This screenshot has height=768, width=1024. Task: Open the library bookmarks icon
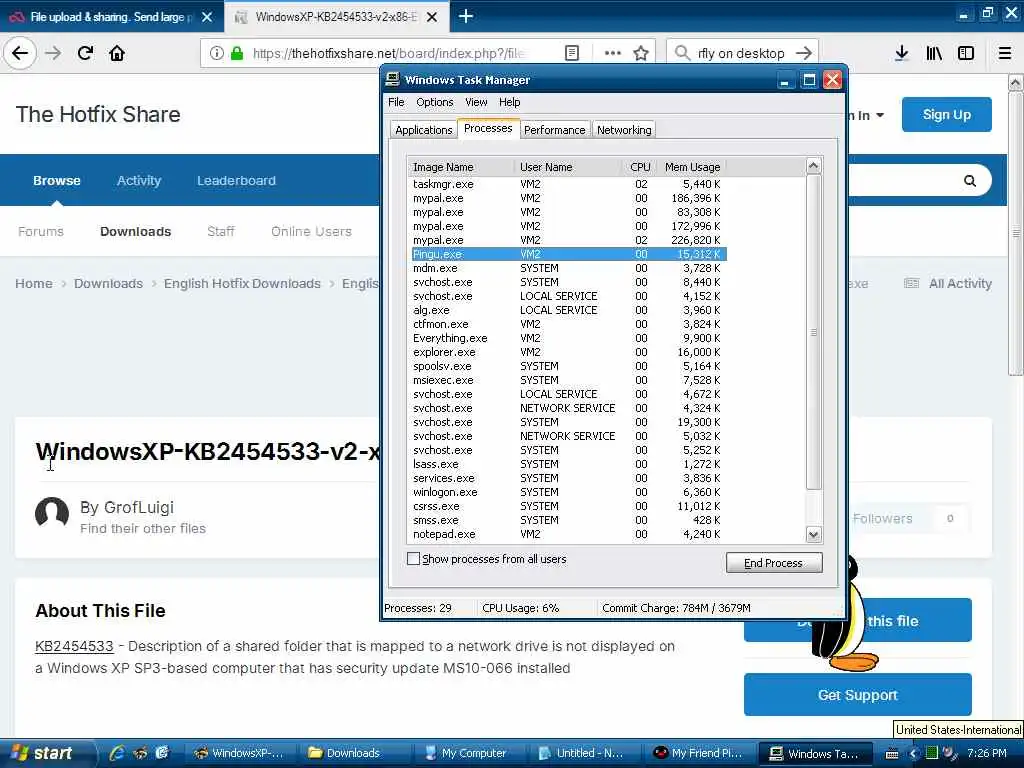click(934, 53)
